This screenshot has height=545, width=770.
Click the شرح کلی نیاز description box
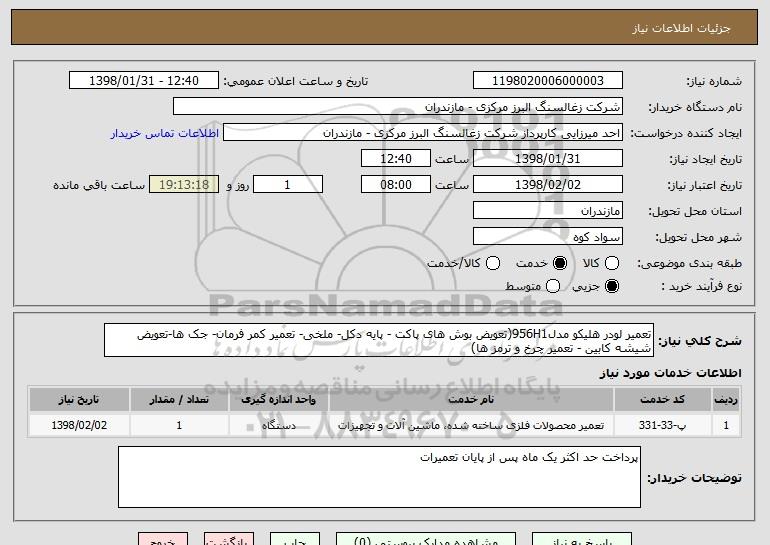pos(379,340)
